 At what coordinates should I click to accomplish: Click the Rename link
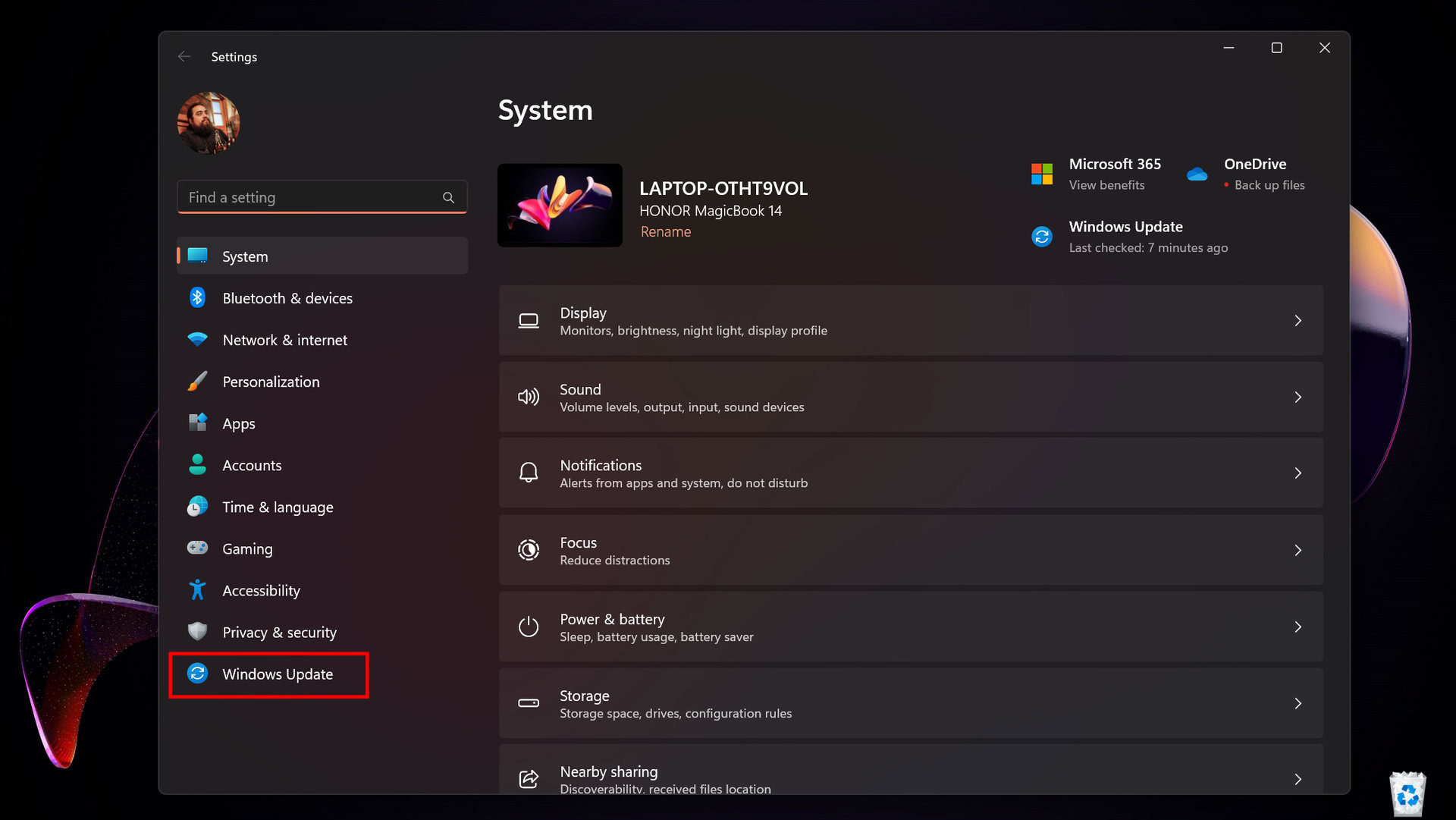(665, 232)
